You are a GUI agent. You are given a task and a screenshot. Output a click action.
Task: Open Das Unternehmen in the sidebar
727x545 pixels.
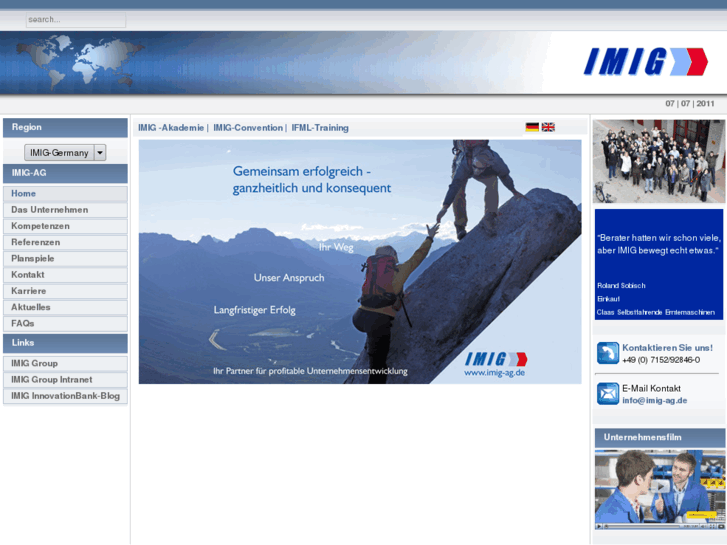pos(65,210)
